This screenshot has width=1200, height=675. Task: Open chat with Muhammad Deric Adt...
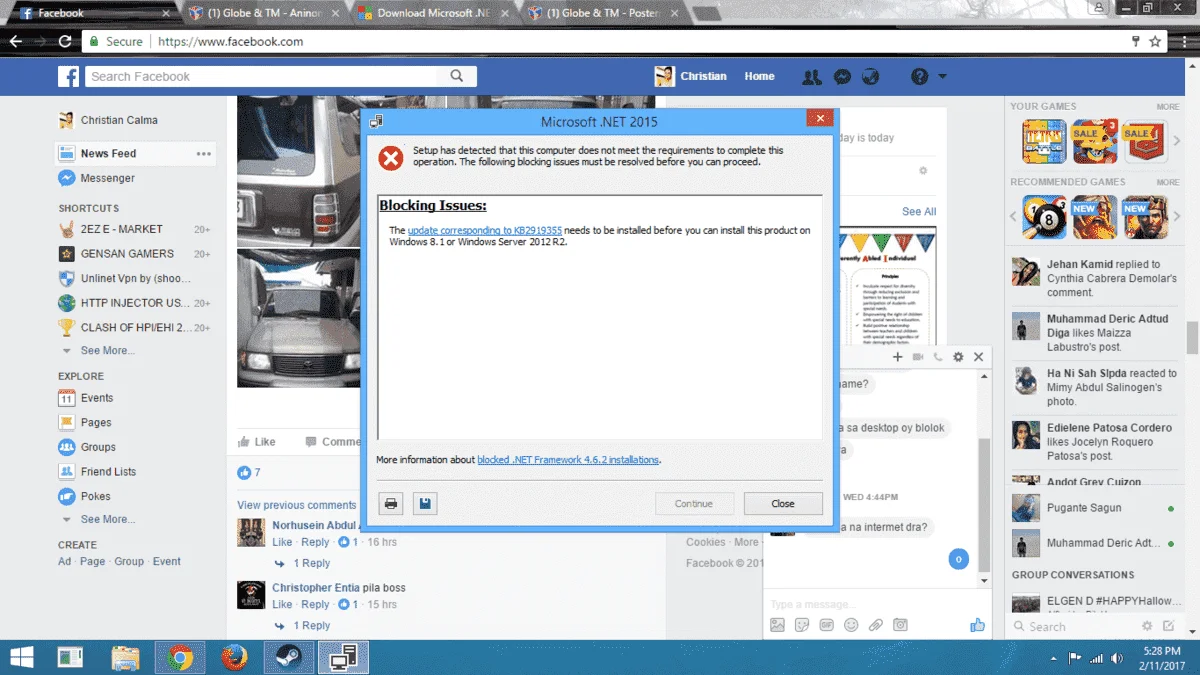[x=1093, y=543]
